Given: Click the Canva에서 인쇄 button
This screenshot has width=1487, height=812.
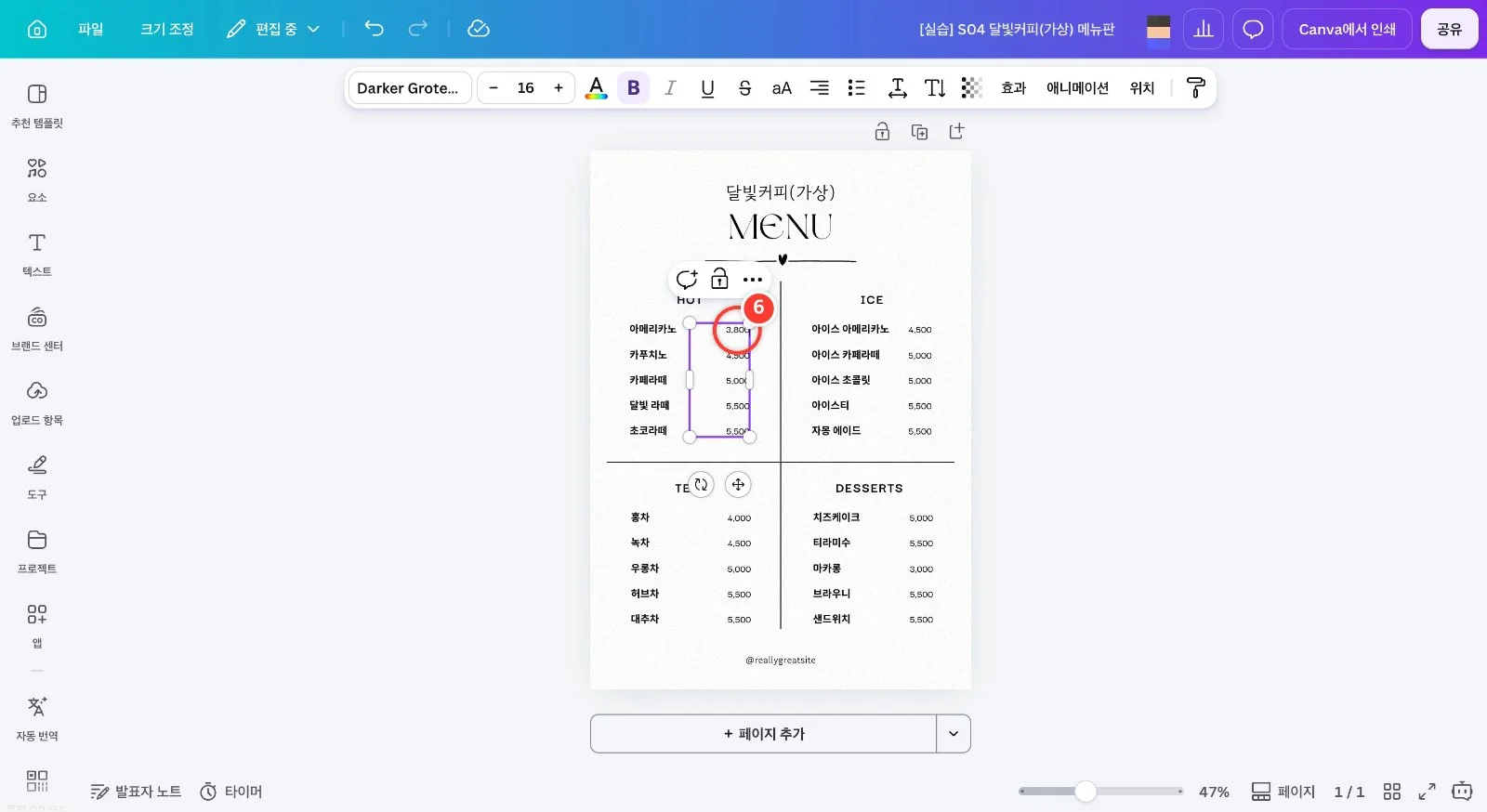Looking at the screenshot, I should click(x=1347, y=29).
